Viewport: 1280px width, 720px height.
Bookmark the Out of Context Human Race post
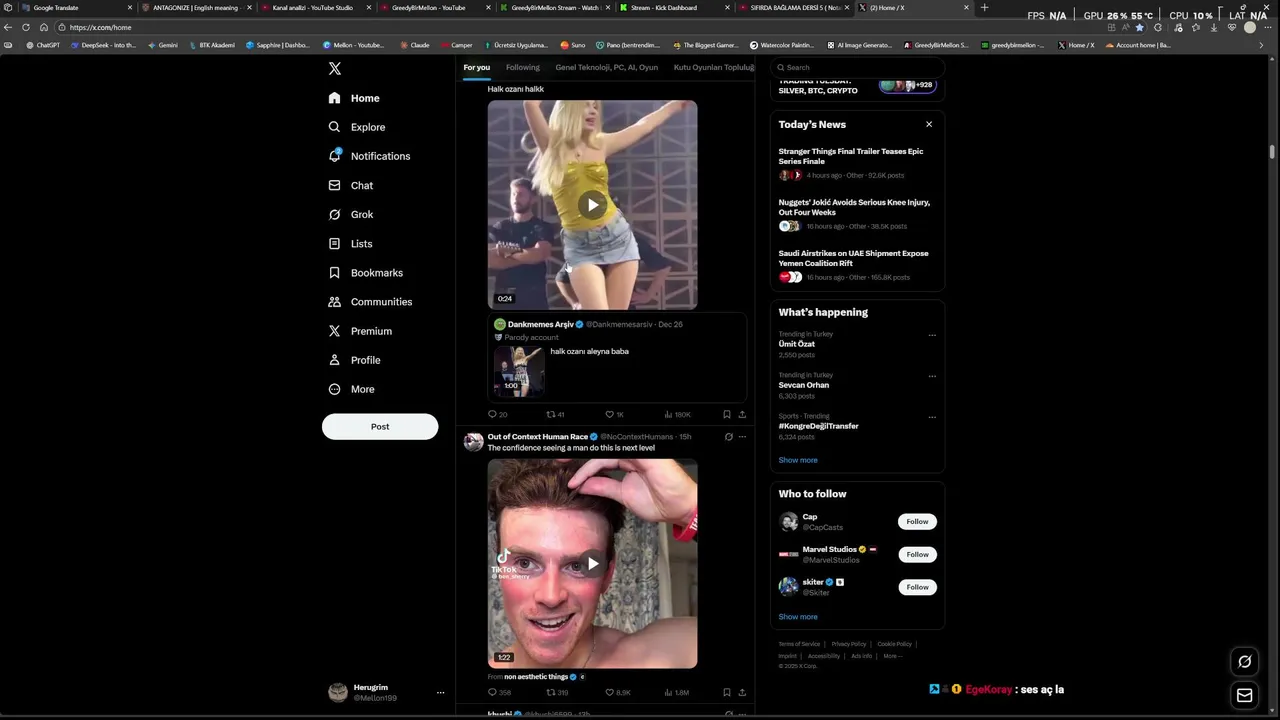727,692
